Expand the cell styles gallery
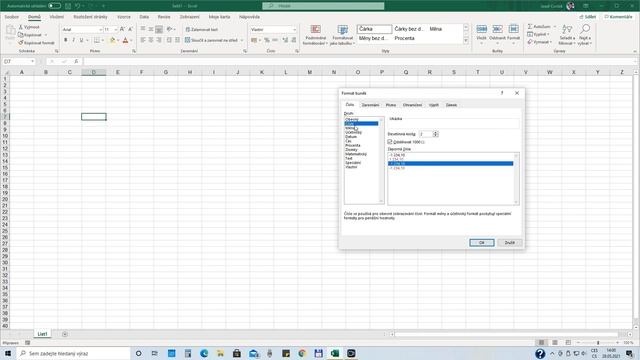 466,41
